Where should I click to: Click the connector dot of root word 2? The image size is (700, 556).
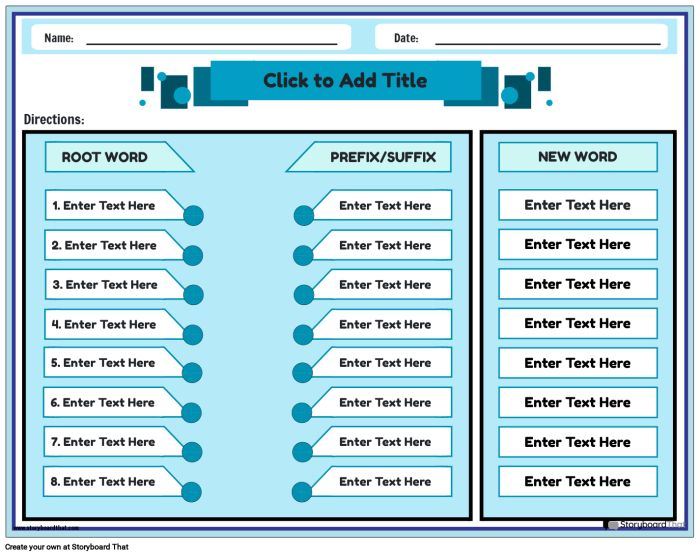click(193, 255)
